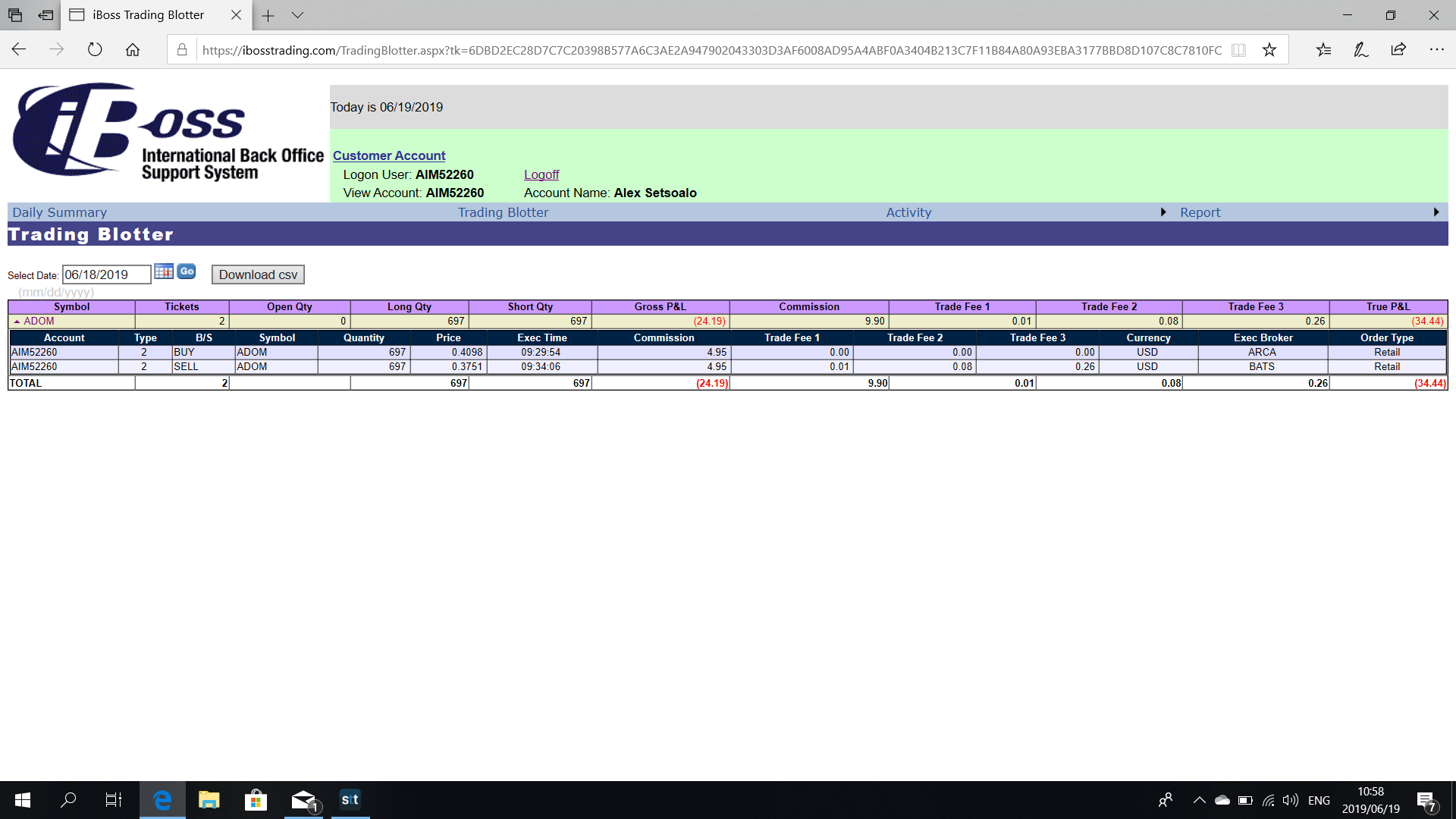This screenshot has width=1456, height=819.
Task: Open Edge favorites hub icon
Action: (1323, 50)
